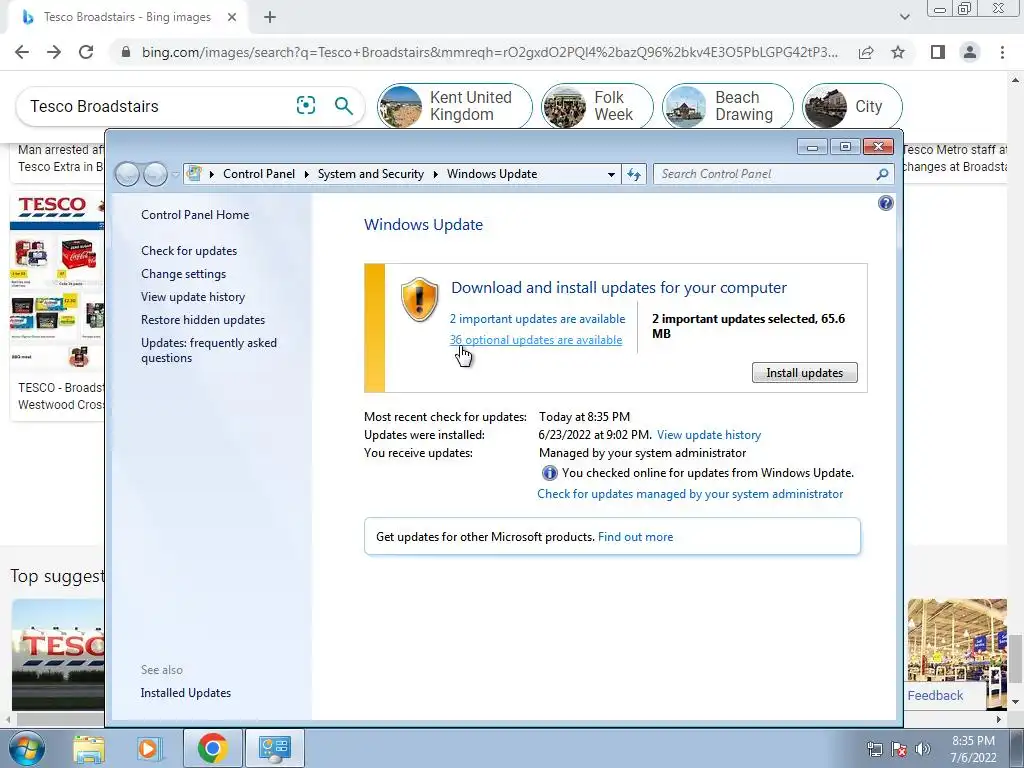
Task: Select City suggestion chip
Action: (852, 106)
